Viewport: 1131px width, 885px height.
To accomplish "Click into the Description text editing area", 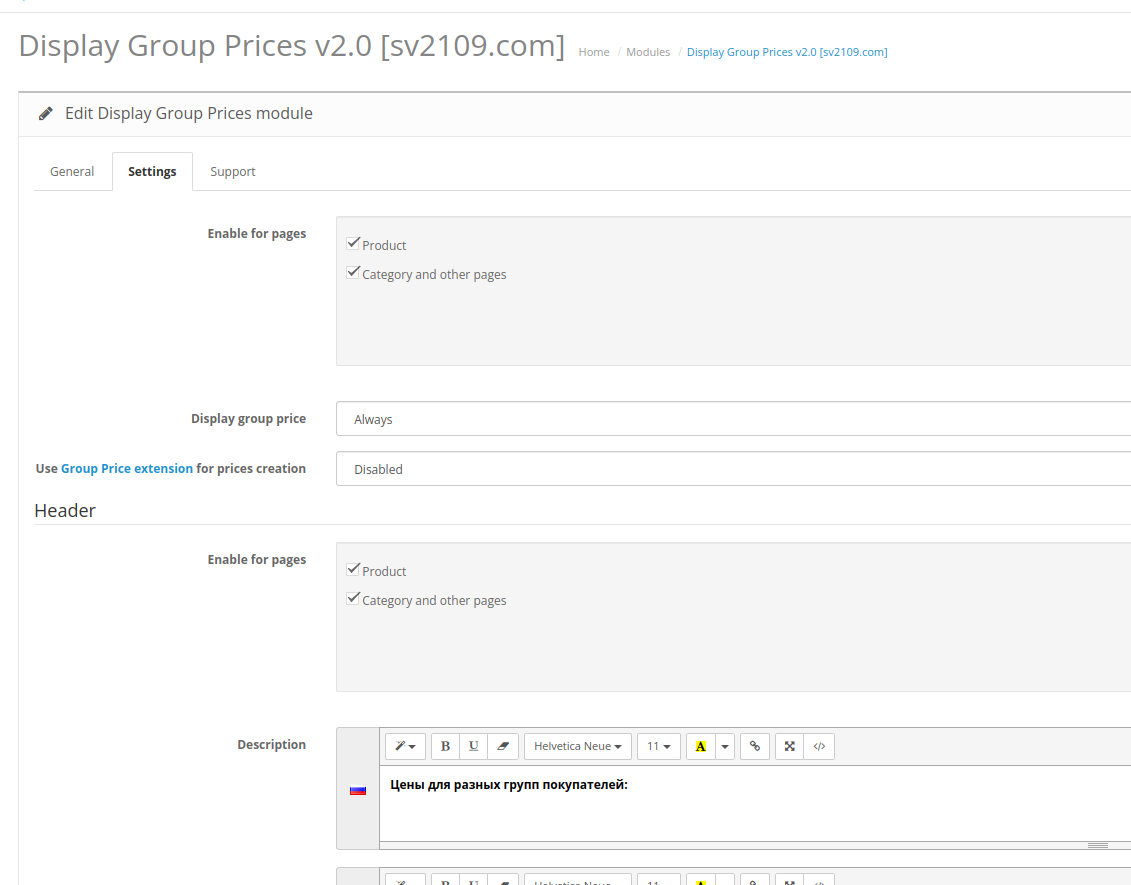I will pos(755,803).
